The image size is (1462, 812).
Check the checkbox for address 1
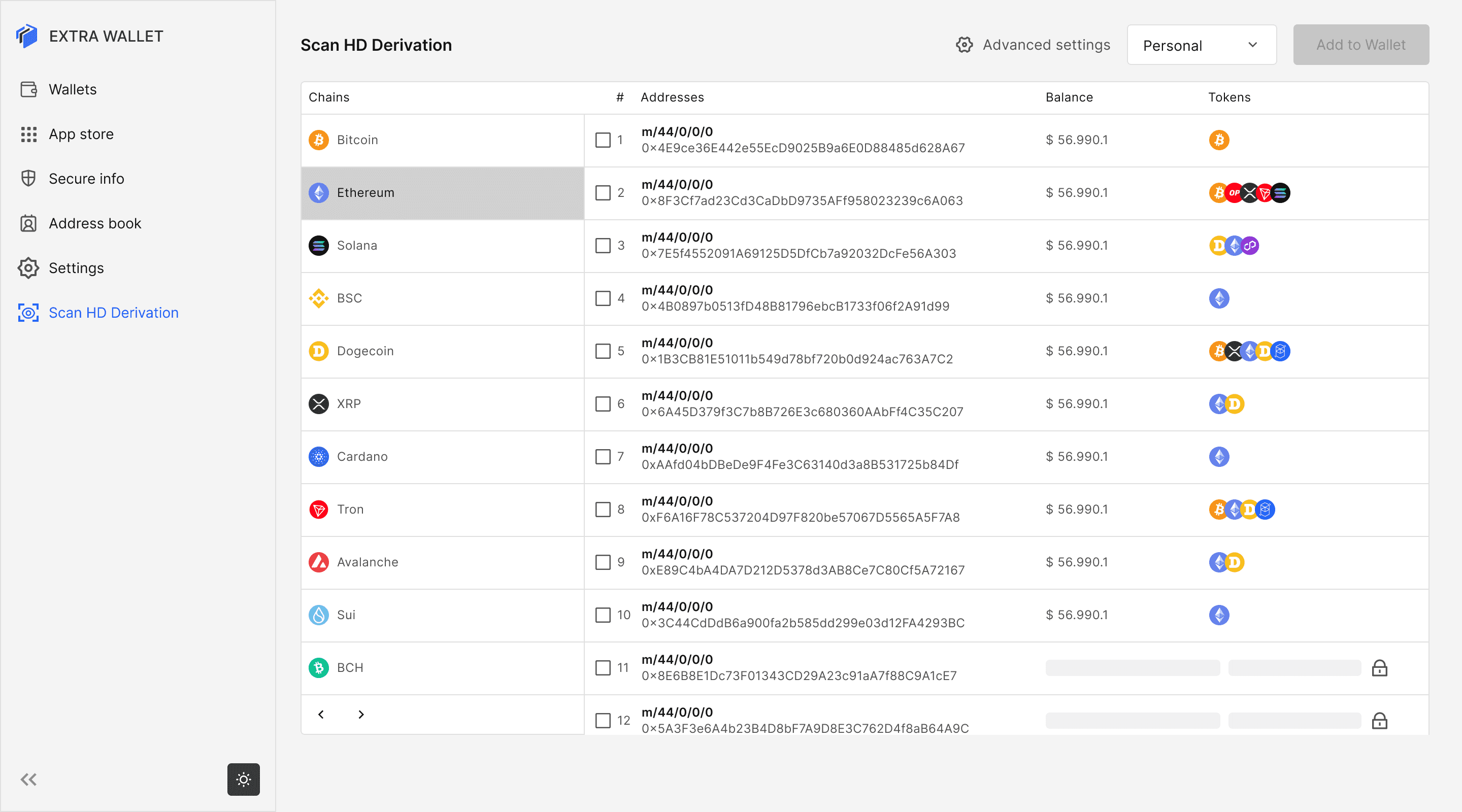603,140
